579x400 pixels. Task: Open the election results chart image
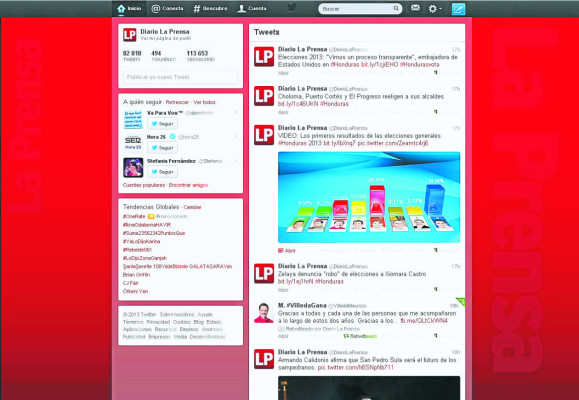369,197
